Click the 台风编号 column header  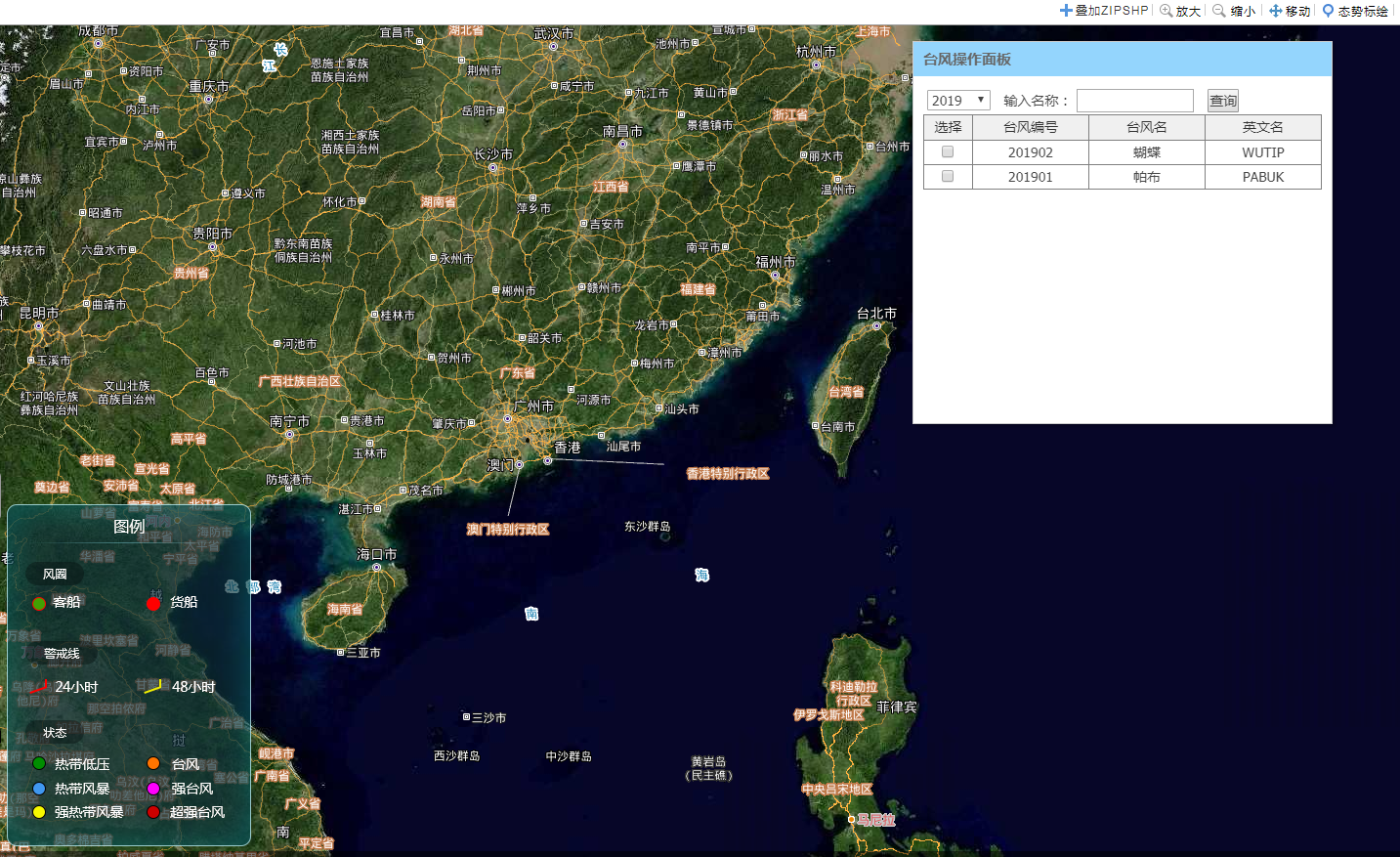tap(1030, 127)
